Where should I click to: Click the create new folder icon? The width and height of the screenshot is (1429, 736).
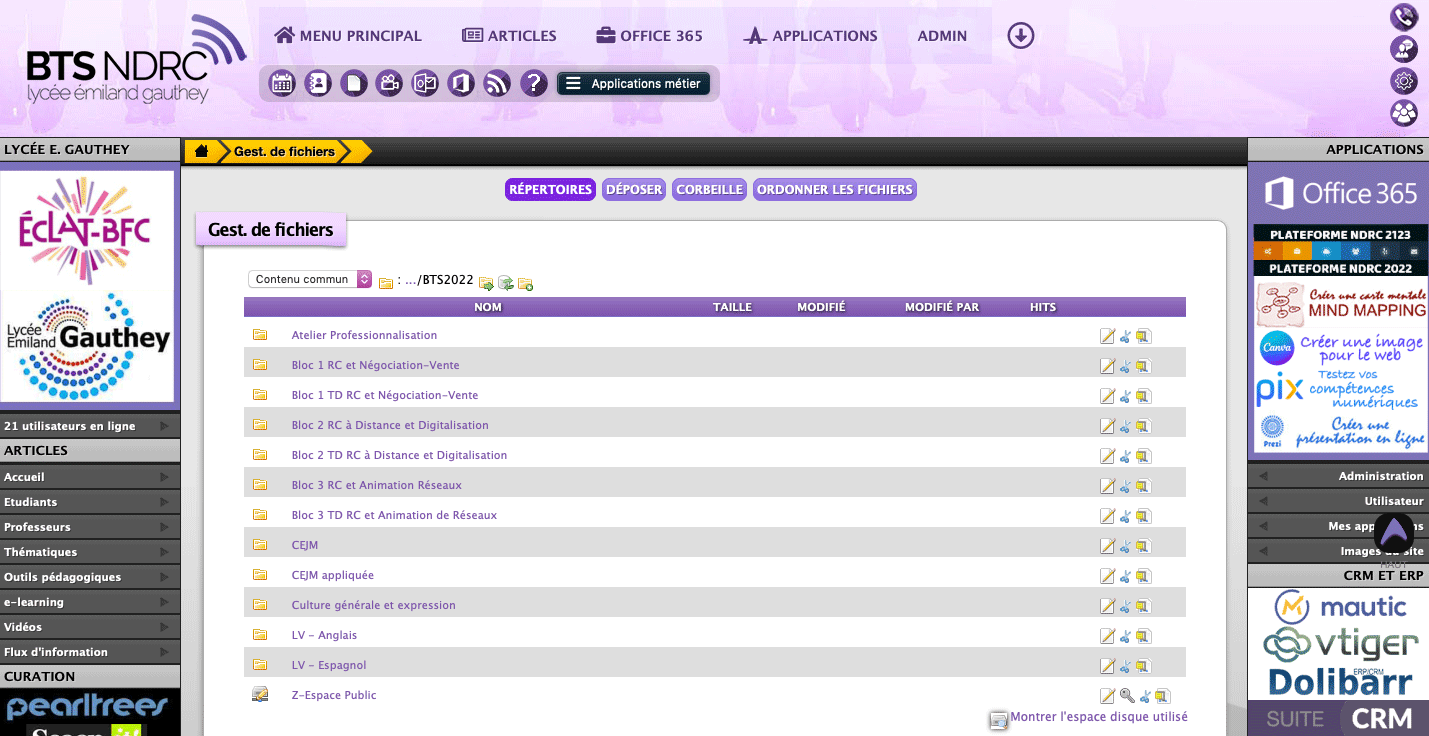(x=526, y=284)
